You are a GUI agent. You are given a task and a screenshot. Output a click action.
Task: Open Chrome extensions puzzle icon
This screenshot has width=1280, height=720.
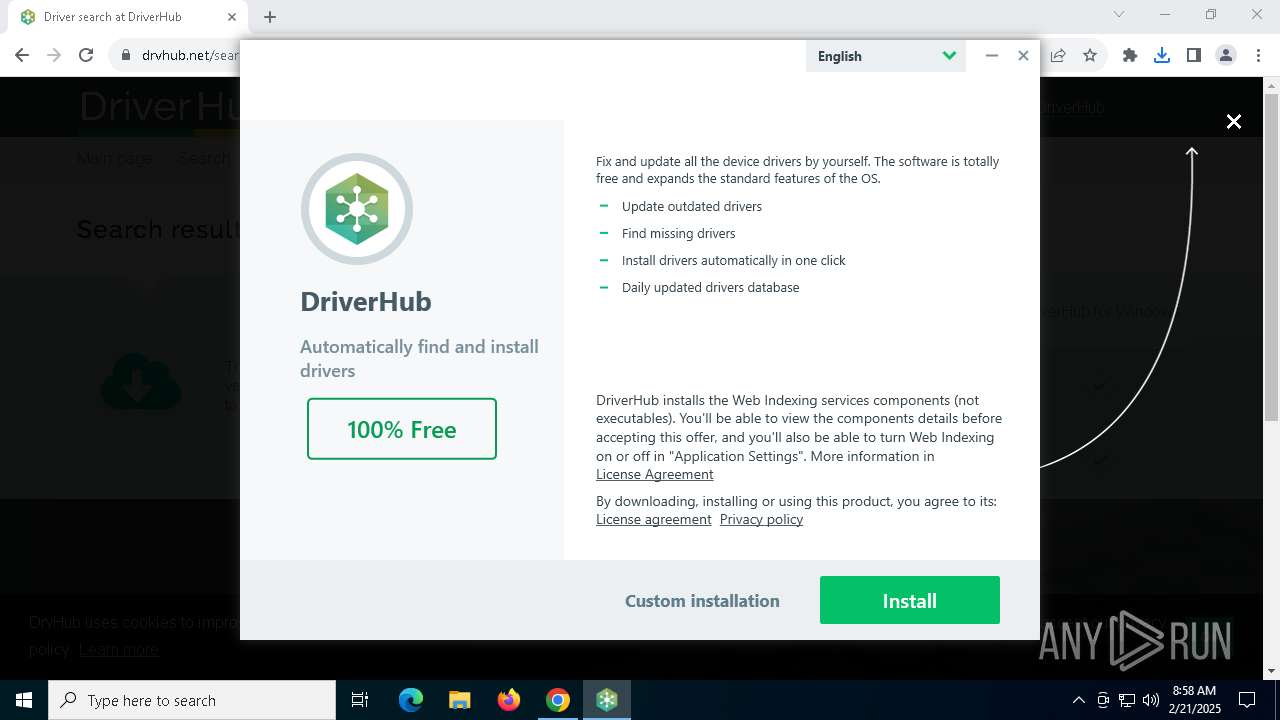(1130, 55)
